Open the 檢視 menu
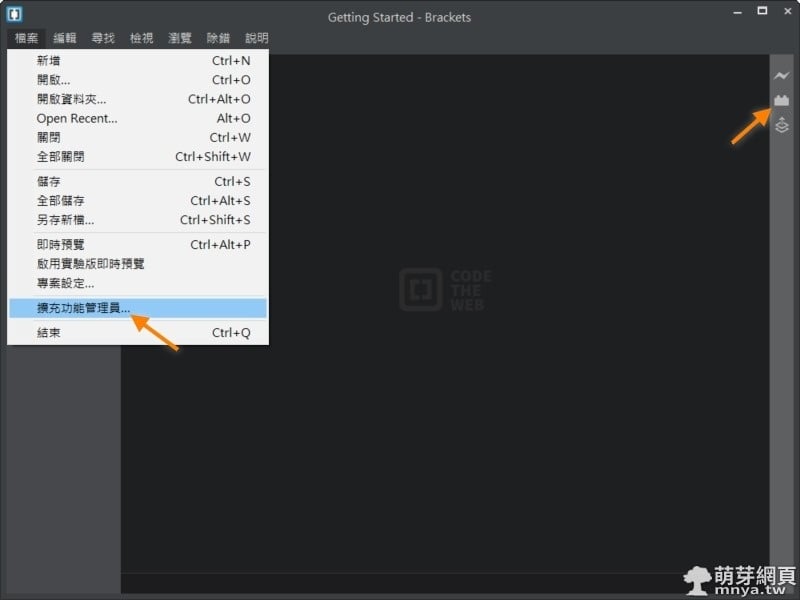This screenshot has width=800, height=600. coord(140,38)
